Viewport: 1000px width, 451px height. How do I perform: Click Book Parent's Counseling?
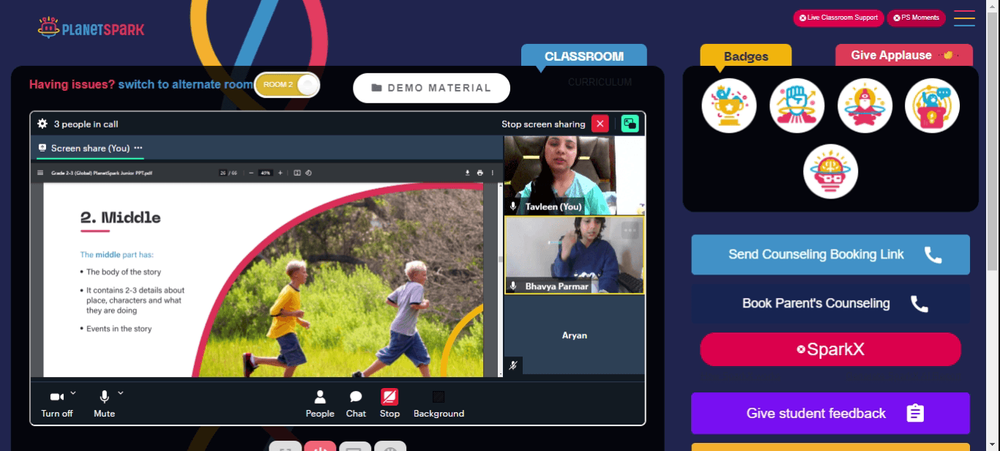coord(830,303)
